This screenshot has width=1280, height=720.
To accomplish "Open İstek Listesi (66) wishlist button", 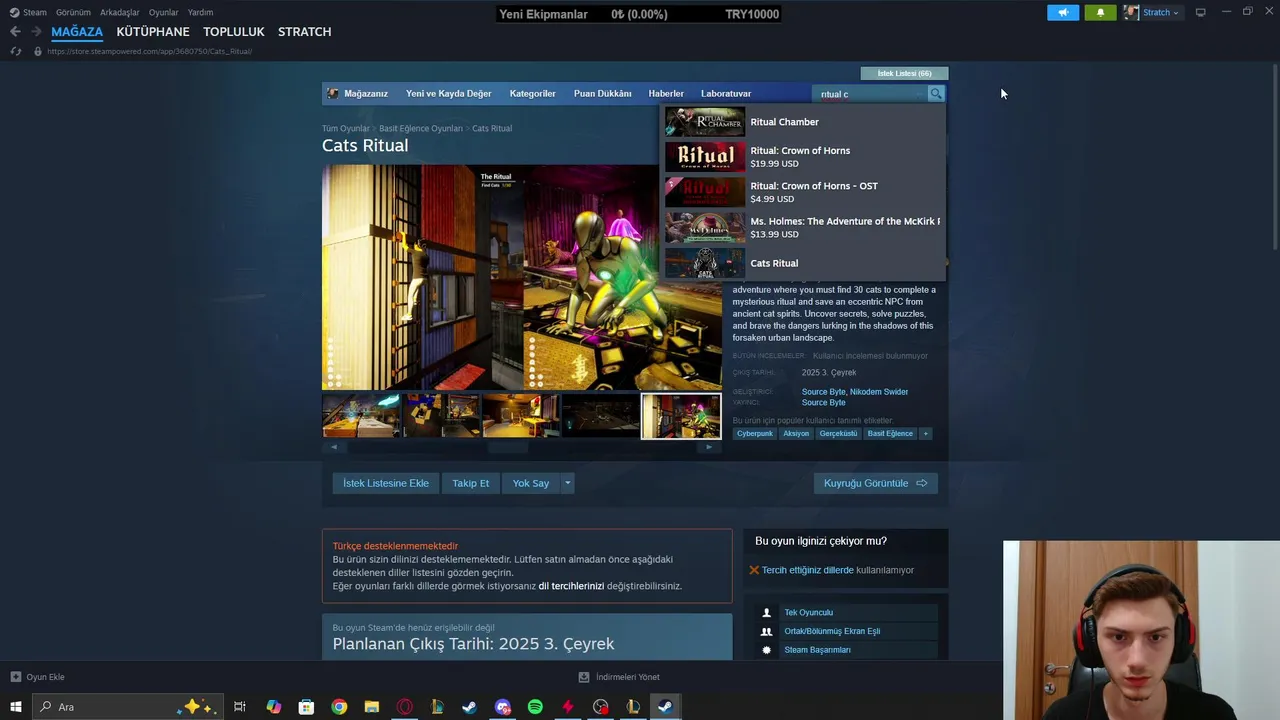I will pyautogui.click(x=904, y=73).
